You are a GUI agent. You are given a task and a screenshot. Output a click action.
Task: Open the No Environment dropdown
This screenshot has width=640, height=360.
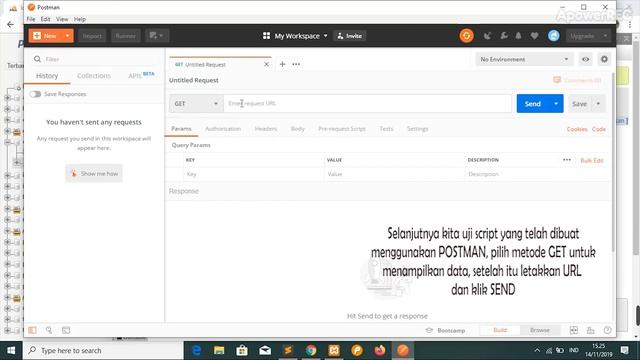524,60
